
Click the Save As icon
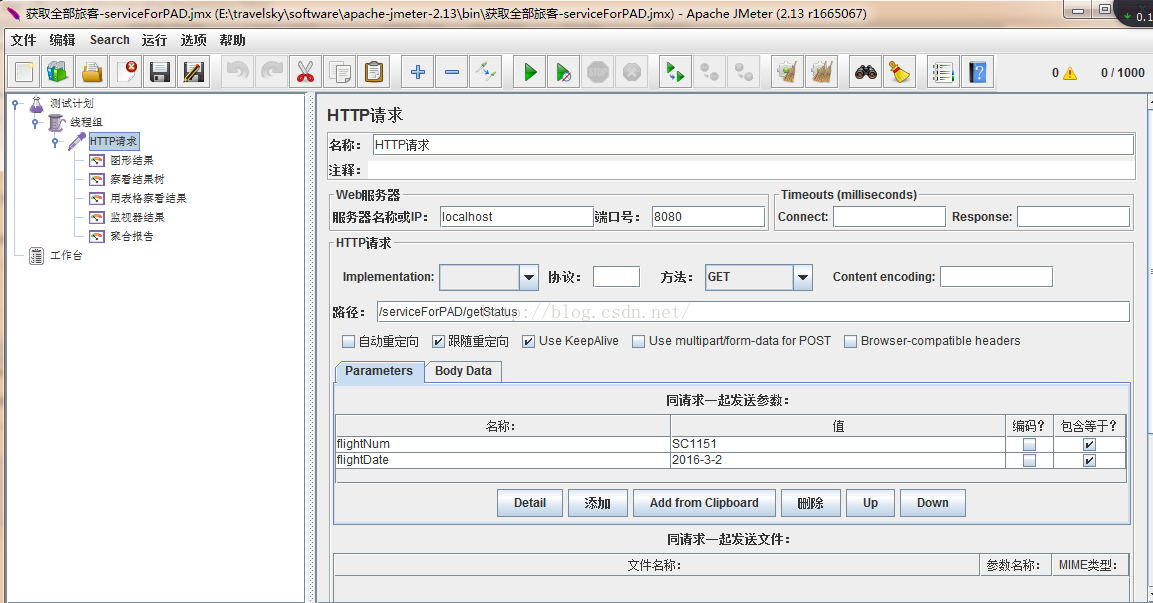(193, 72)
